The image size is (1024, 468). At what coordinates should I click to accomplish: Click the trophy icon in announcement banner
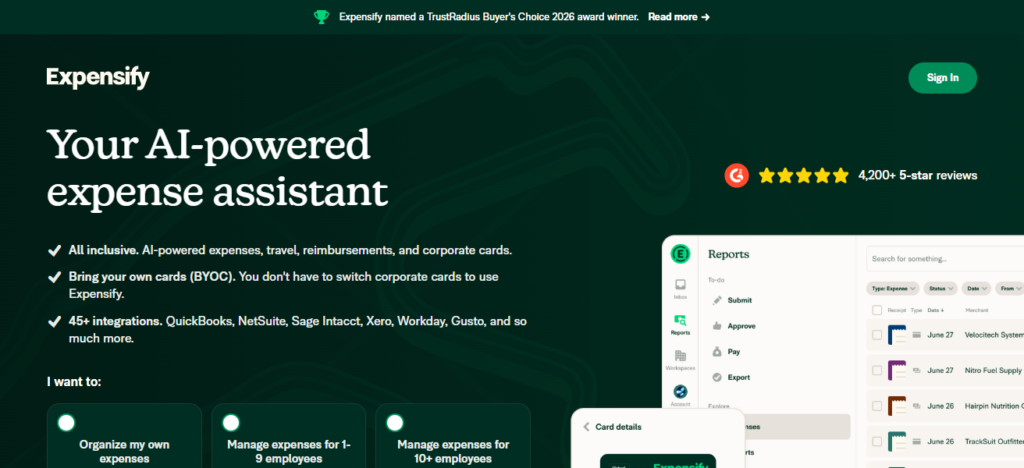click(x=321, y=17)
